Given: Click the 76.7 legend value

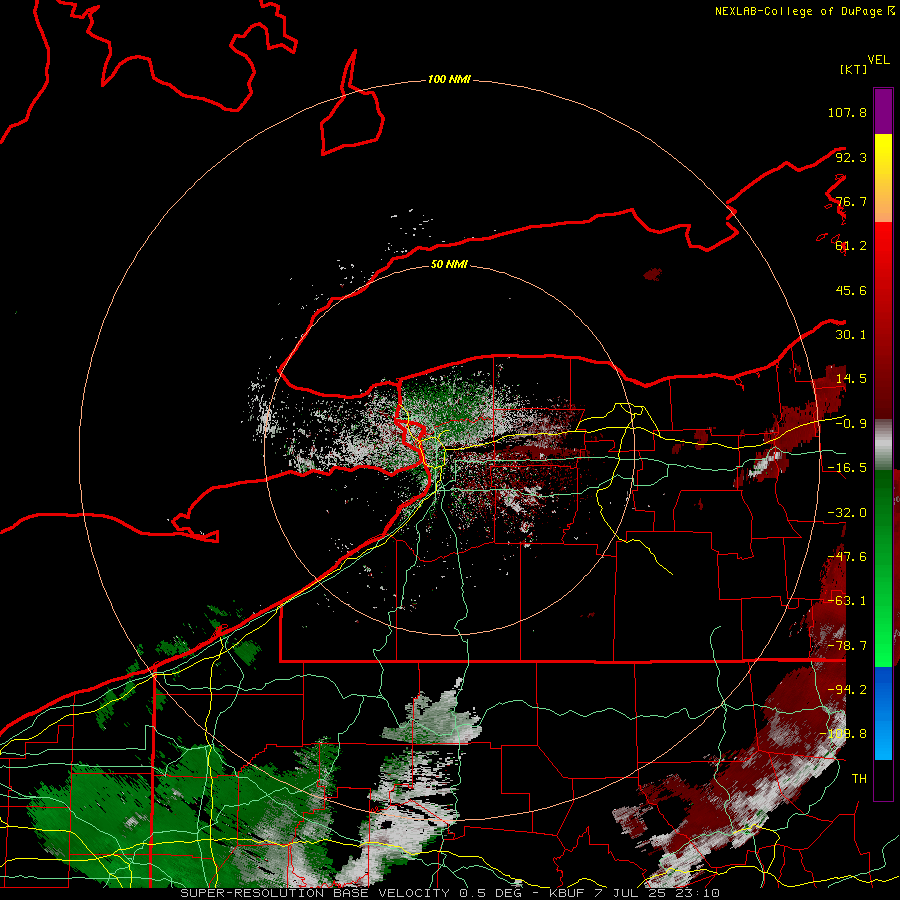Looking at the screenshot, I should [x=851, y=201].
